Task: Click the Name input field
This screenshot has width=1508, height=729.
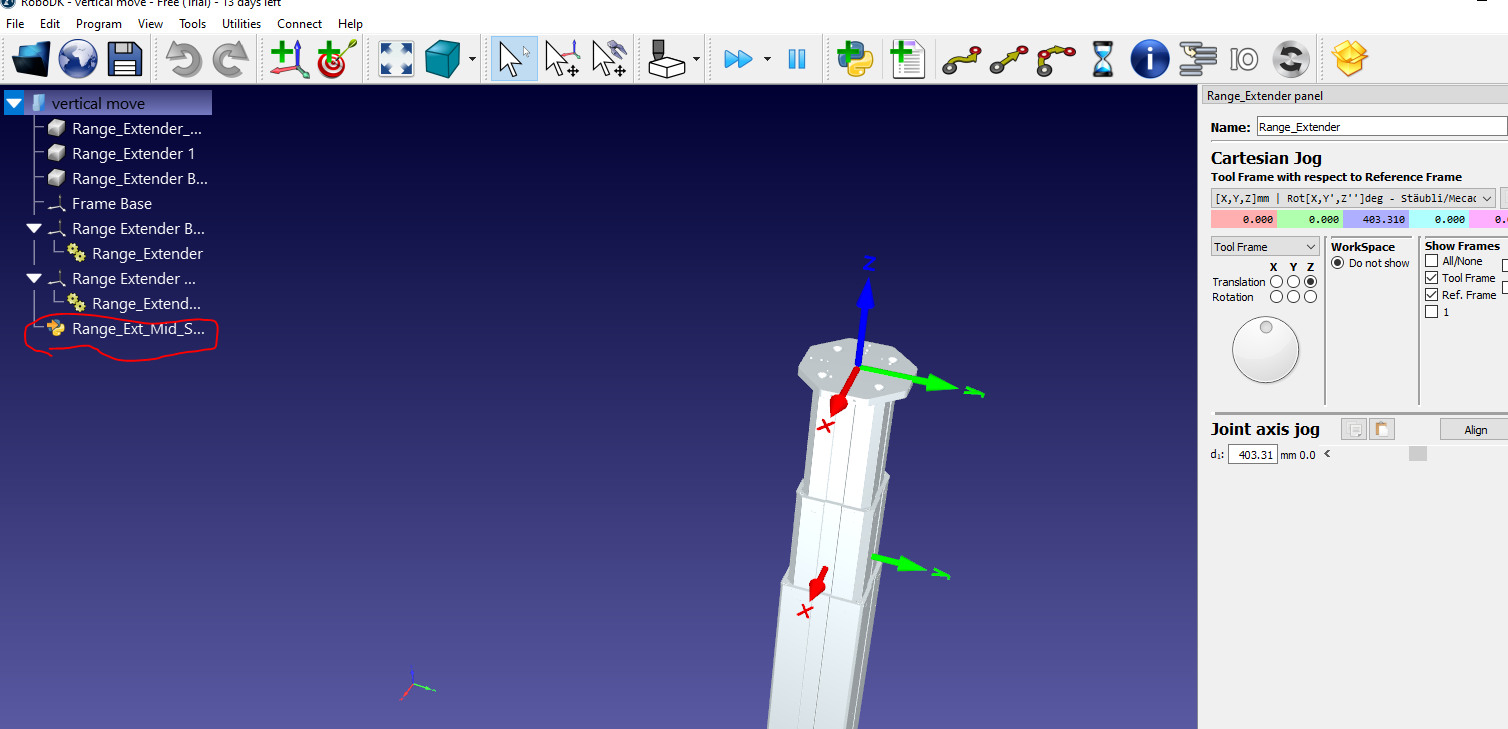Action: click(x=1380, y=127)
